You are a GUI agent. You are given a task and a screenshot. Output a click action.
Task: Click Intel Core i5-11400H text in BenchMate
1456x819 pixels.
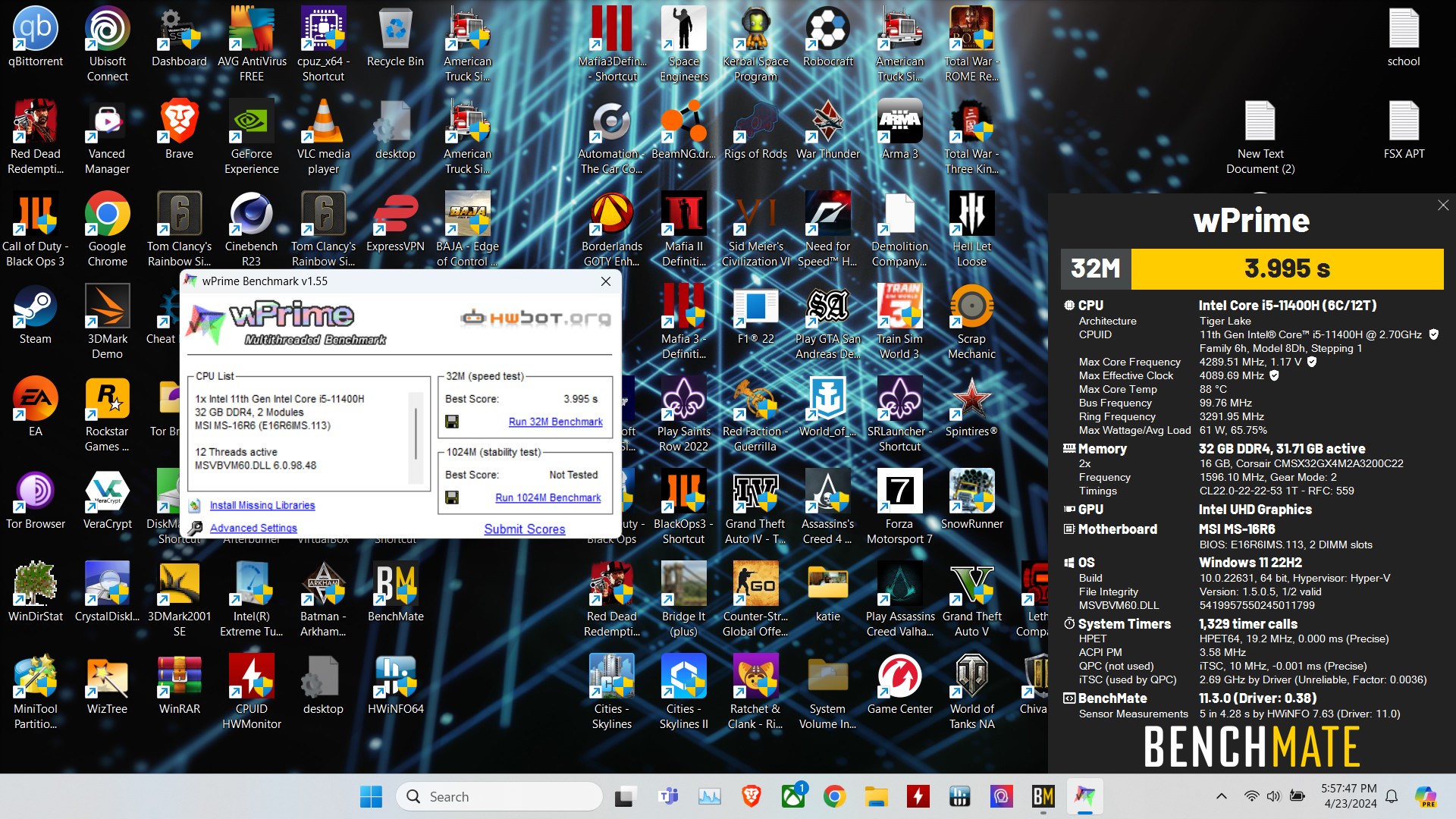pyautogui.click(x=1287, y=306)
